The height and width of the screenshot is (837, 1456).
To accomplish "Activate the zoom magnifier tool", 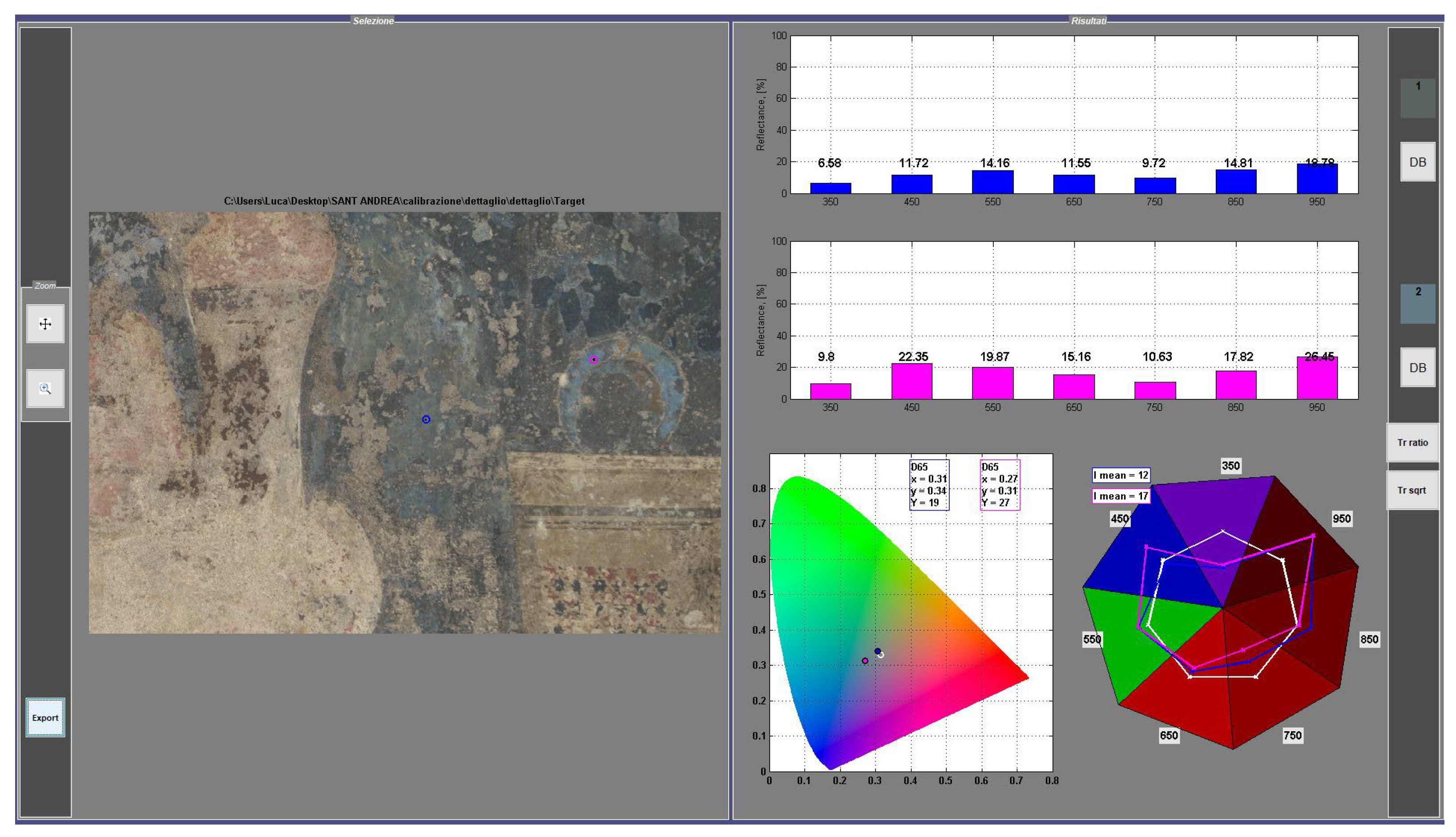I will coord(45,389).
